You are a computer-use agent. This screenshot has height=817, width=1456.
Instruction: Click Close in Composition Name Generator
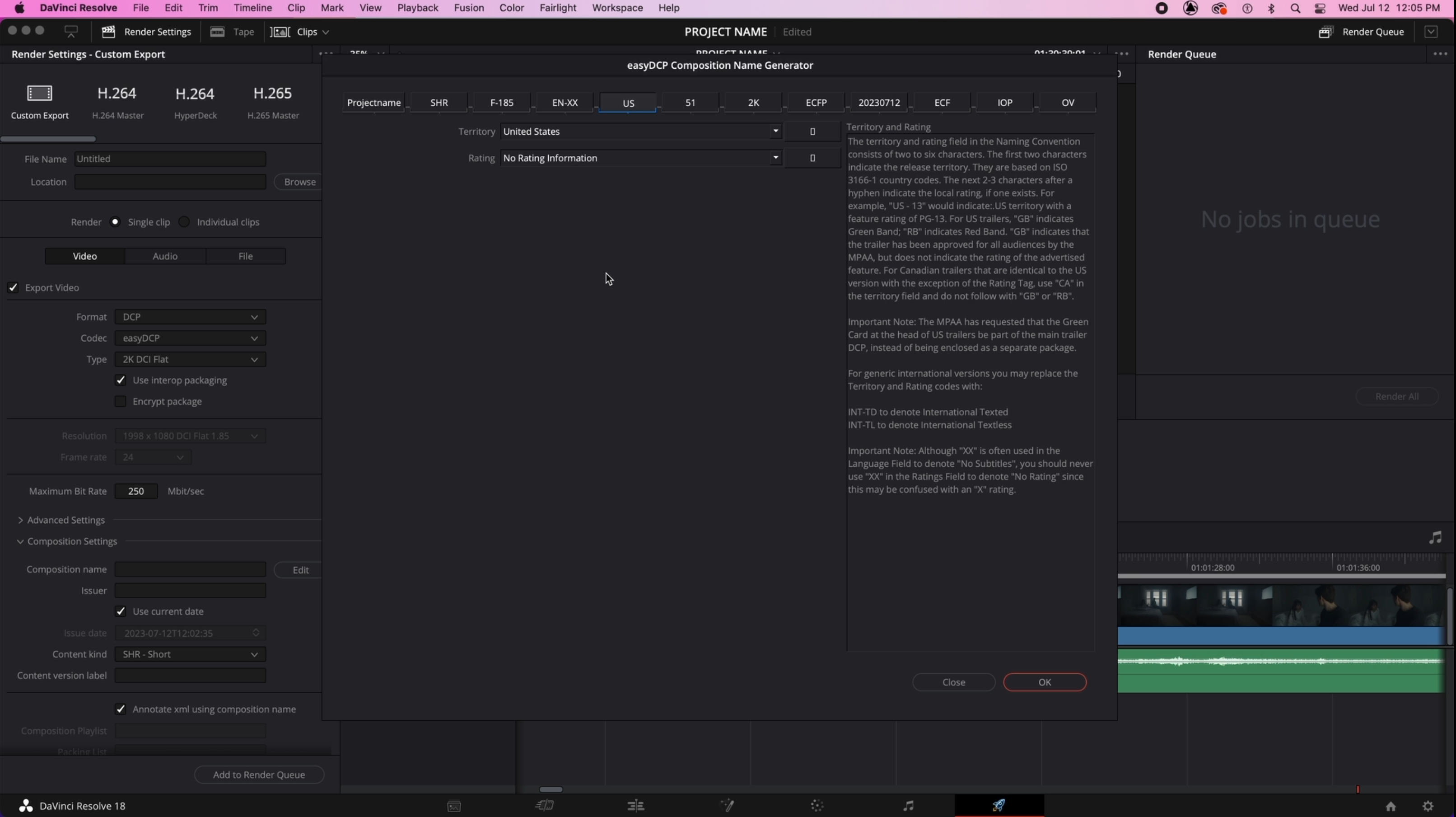tap(953, 682)
